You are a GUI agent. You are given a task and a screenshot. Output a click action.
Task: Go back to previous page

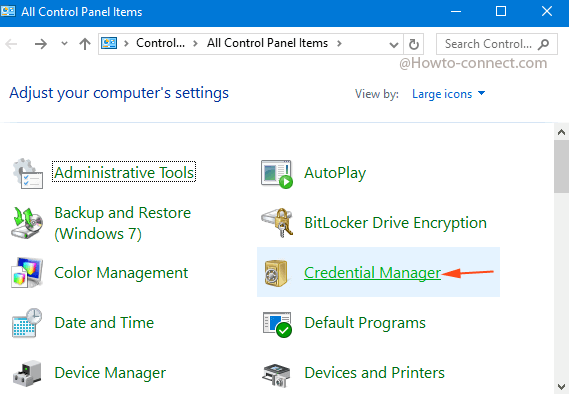point(11,44)
